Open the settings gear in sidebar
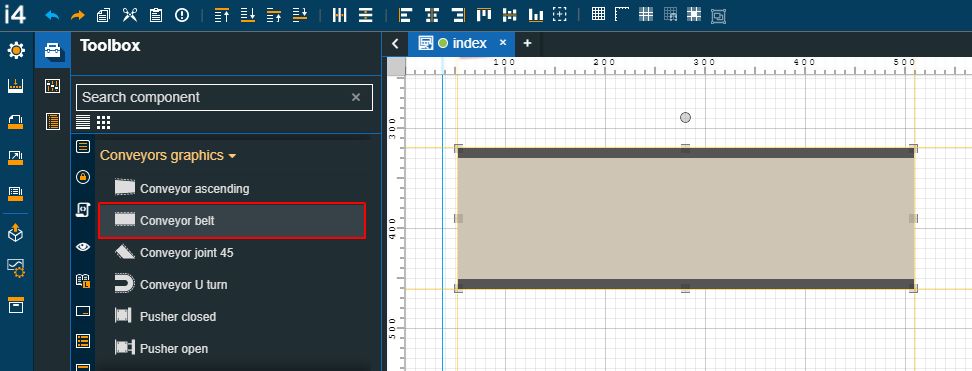The height and width of the screenshot is (371, 972). 16,51
